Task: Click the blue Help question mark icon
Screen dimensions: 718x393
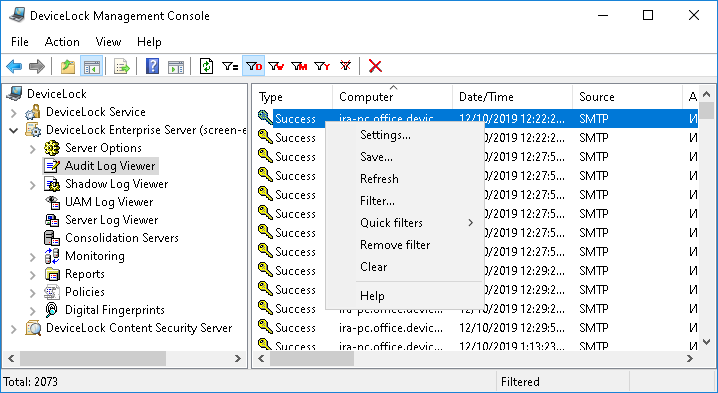Action: (152, 66)
